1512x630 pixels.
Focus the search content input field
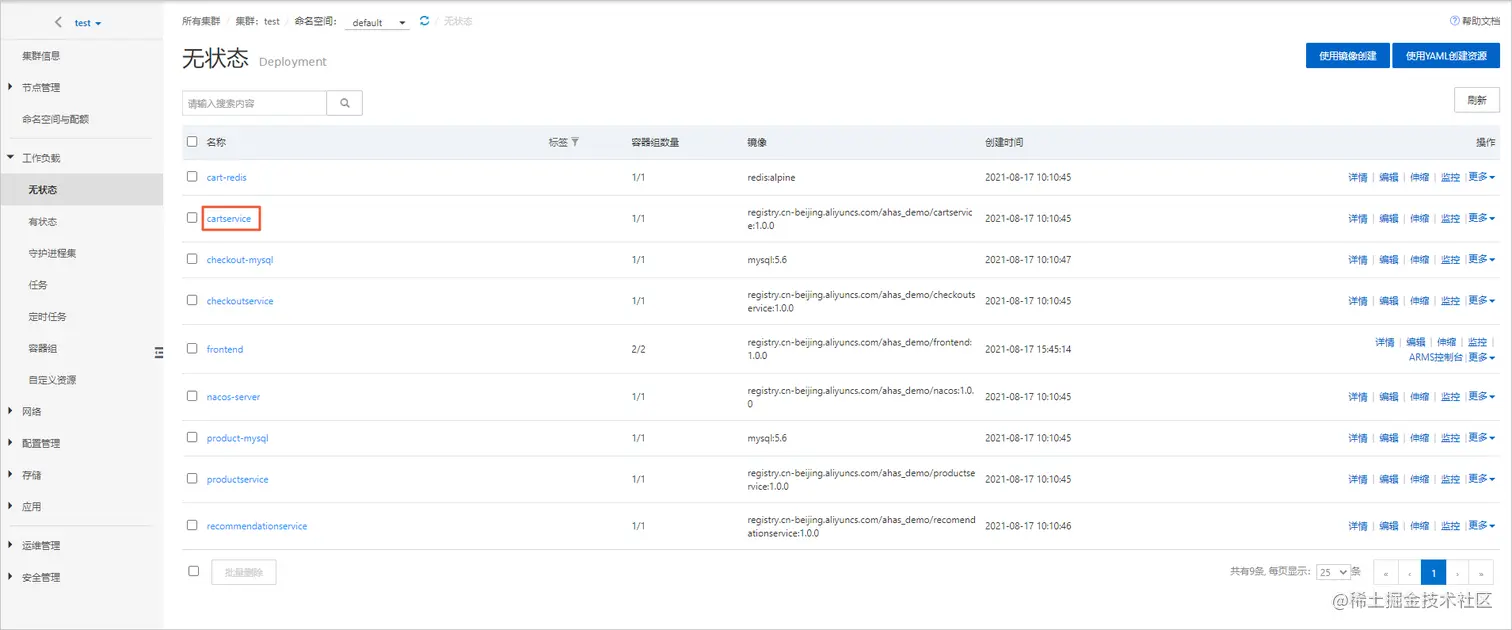pyautogui.click(x=255, y=103)
